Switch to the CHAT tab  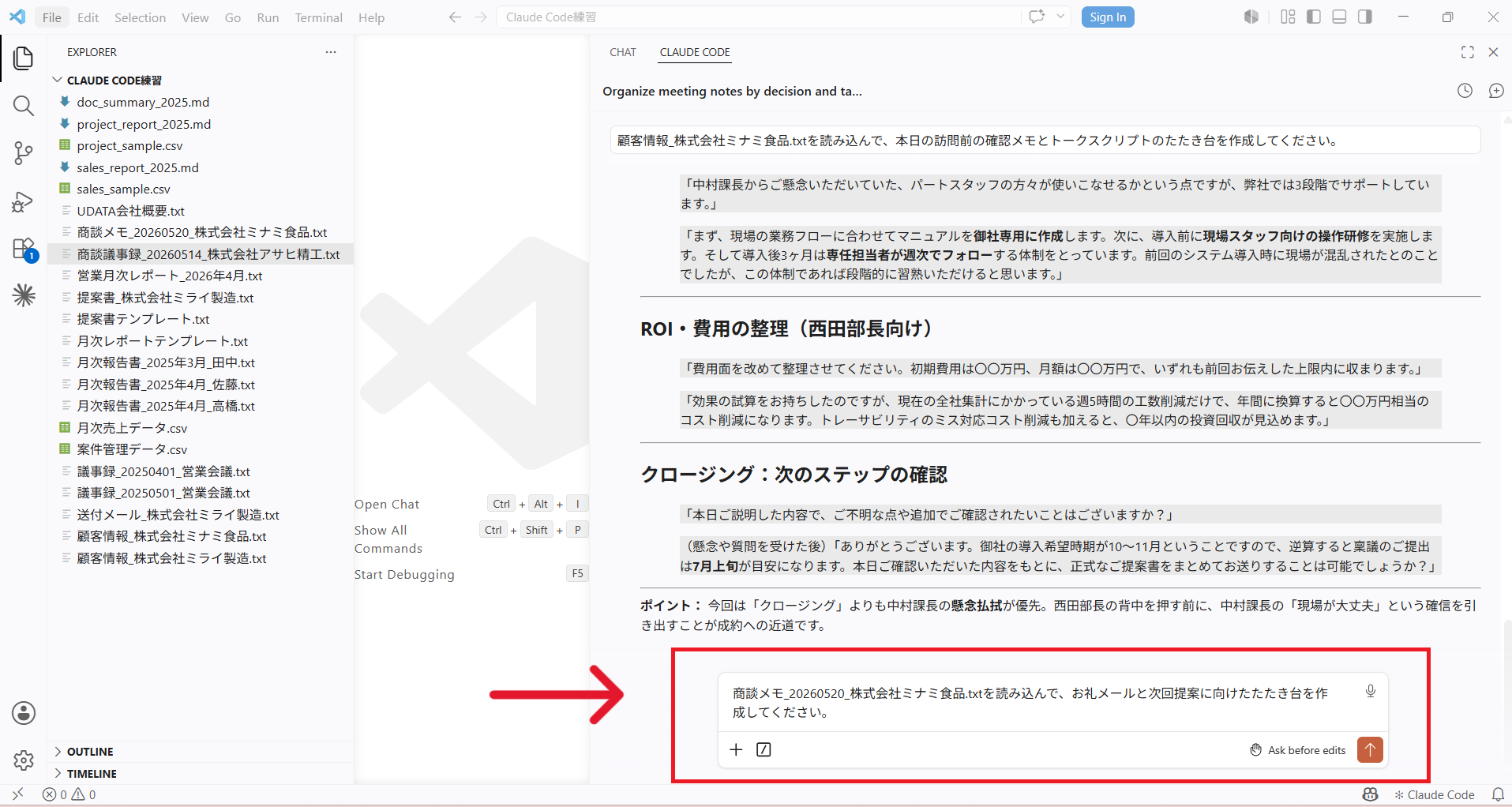point(622,52)
